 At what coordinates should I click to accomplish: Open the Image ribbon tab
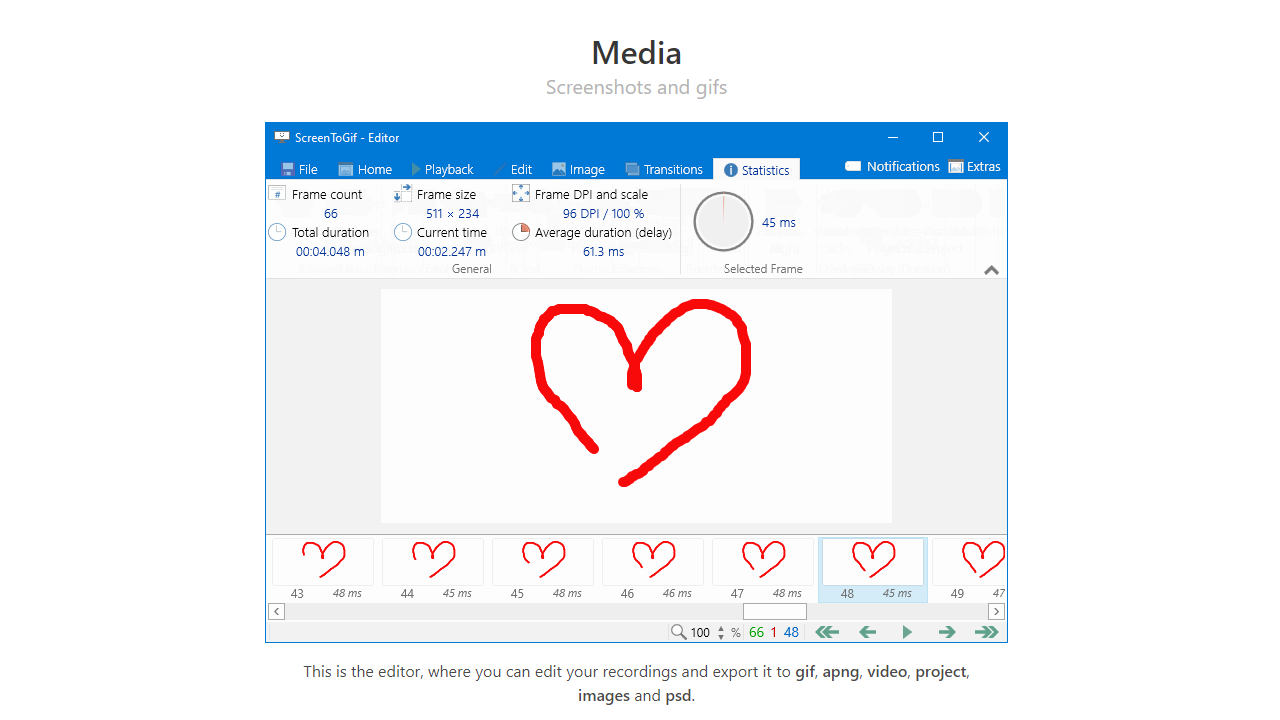point(578,169)
